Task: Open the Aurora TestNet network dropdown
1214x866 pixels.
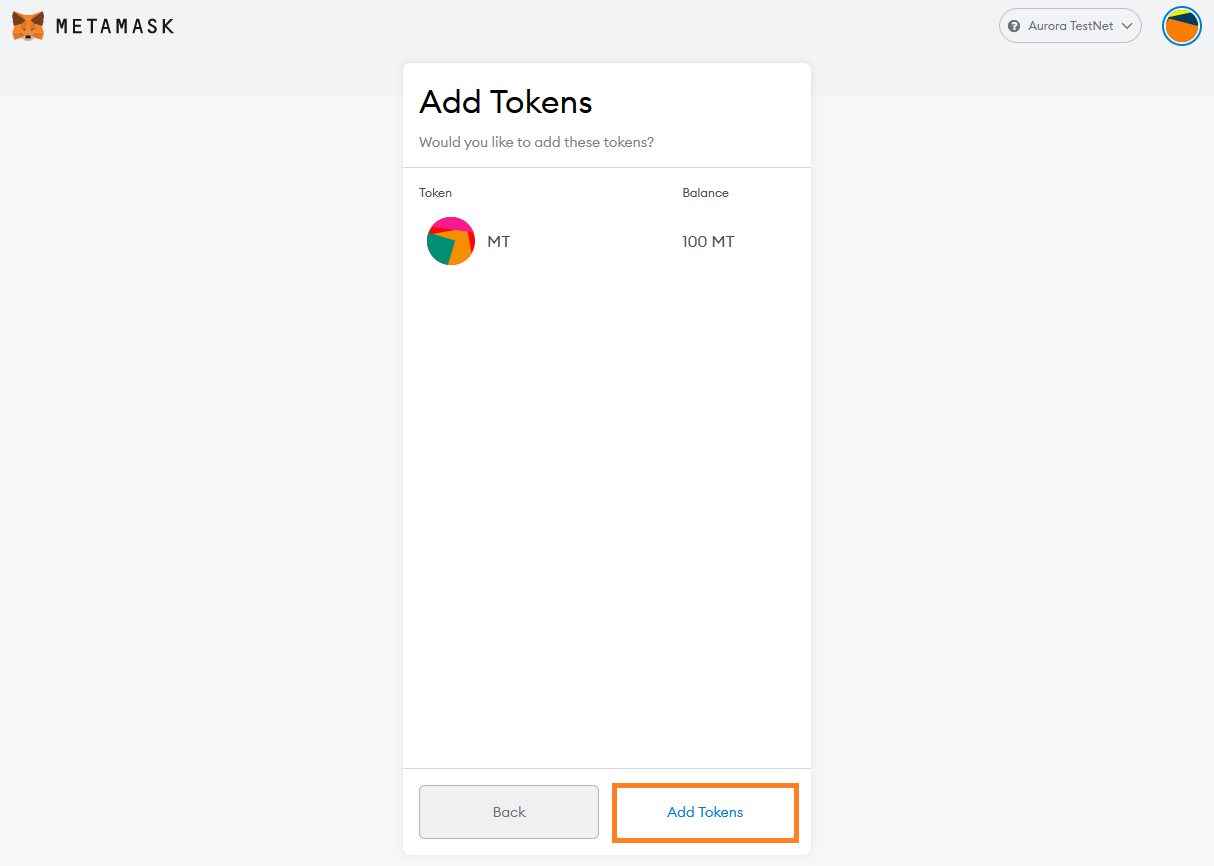Action: 1070,26
